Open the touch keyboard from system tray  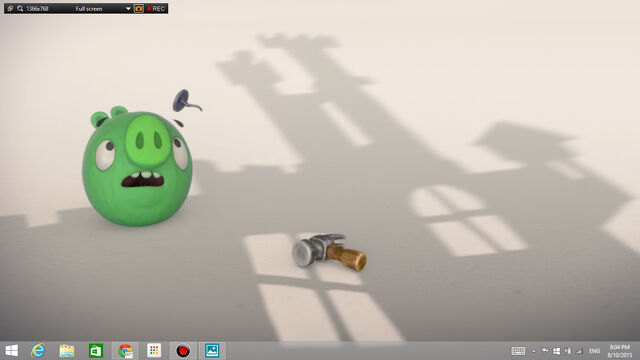(x=518, y=351)
